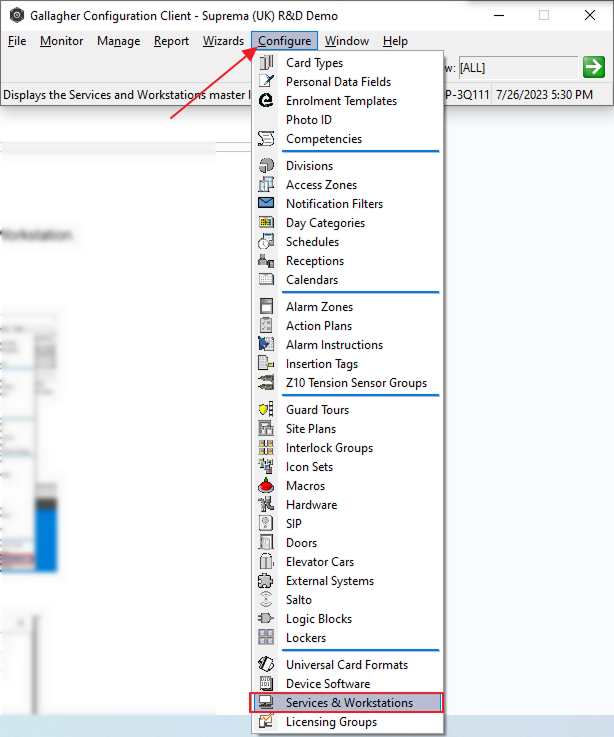The image size is (614, 737).
Task: Click the Notification Filters envelope icon
Action: click(x=266, y=204)
